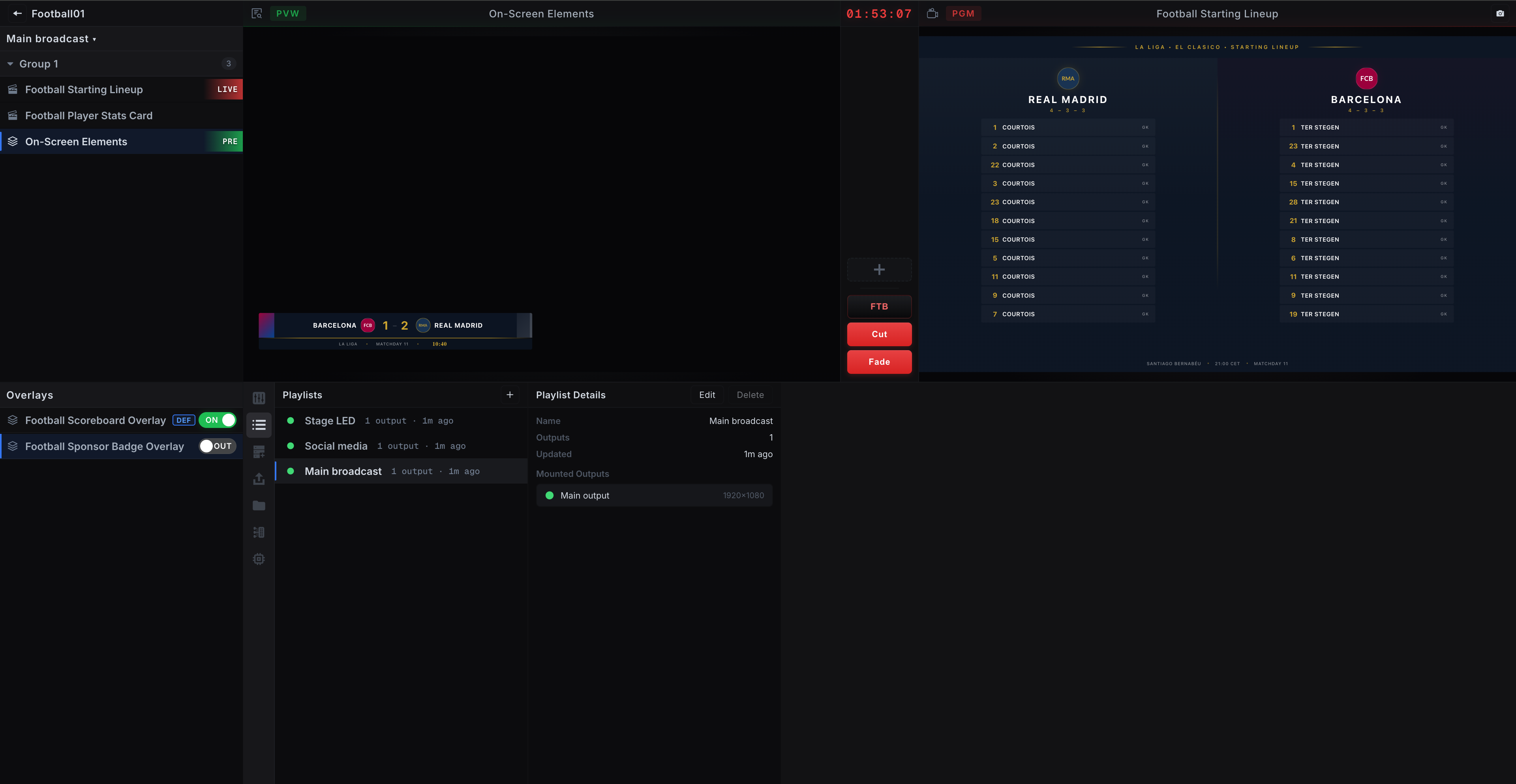Go back using the arrow beside Football01
Image resolution: width=1516 pixels, height=784 pixels.
tap(17, 13)
